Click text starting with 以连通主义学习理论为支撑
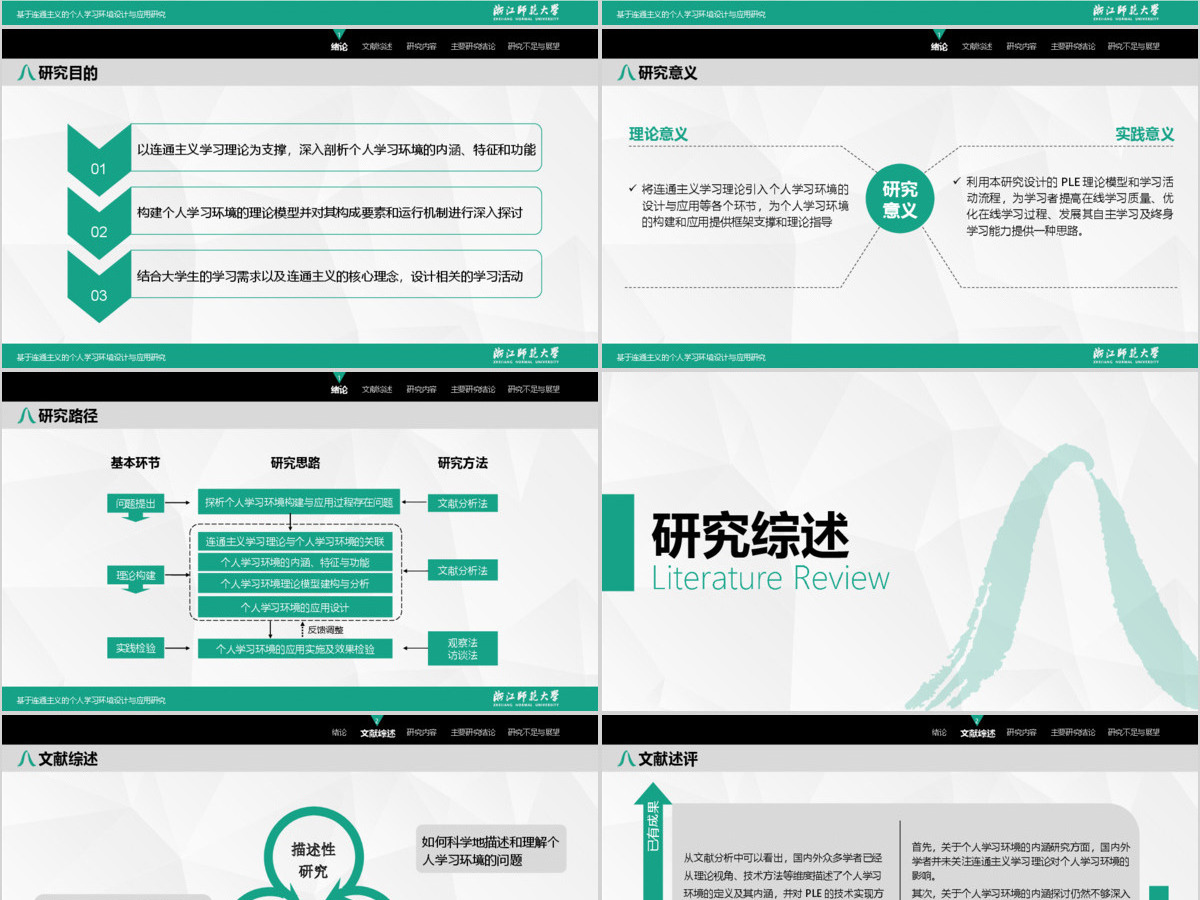Screen dimensions: 1200x900 [337, 150]
